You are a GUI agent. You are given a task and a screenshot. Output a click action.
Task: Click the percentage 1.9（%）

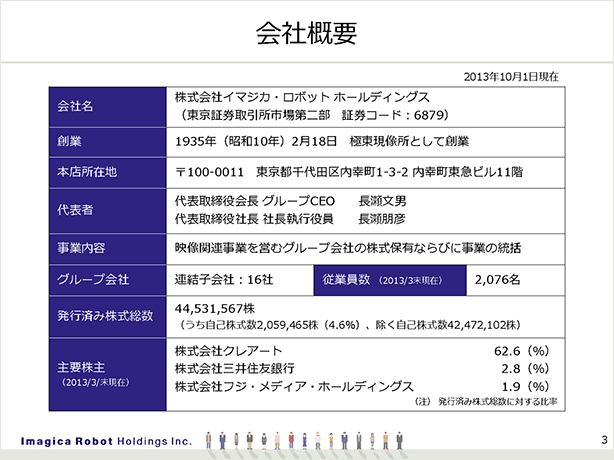[x=526, y=387]
